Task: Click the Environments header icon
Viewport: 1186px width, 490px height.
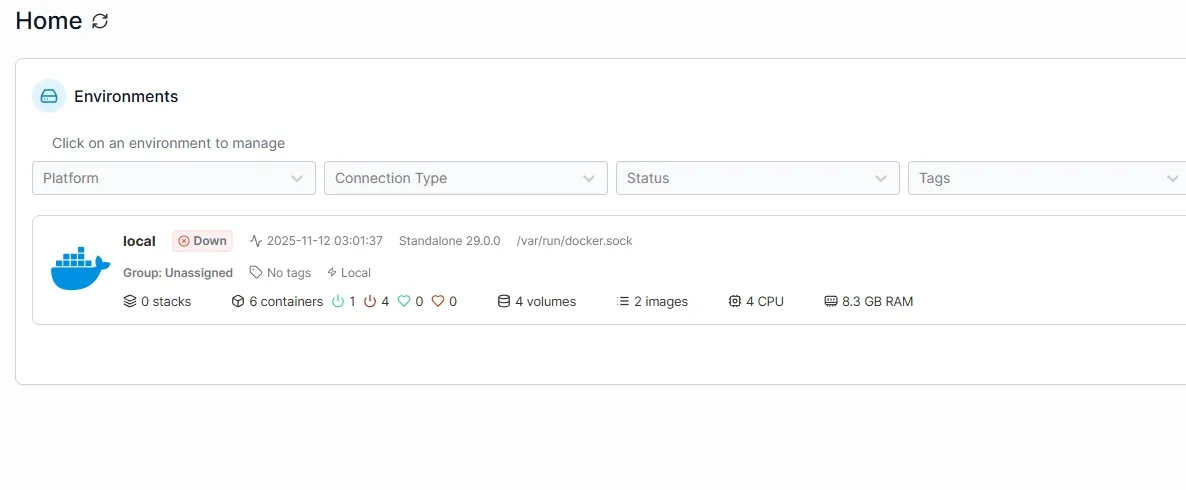Action: (49, 96)
